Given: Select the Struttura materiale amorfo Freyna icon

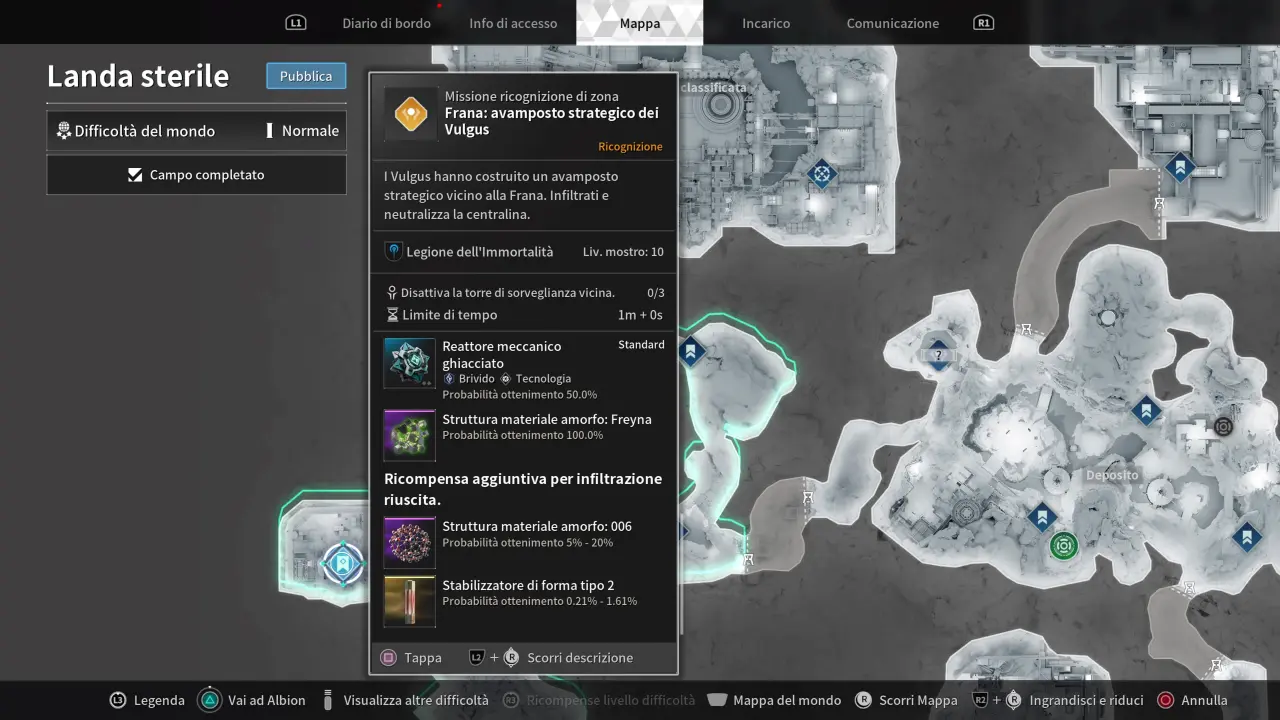Looking at the screenshot, I should (x=410, y=435).
